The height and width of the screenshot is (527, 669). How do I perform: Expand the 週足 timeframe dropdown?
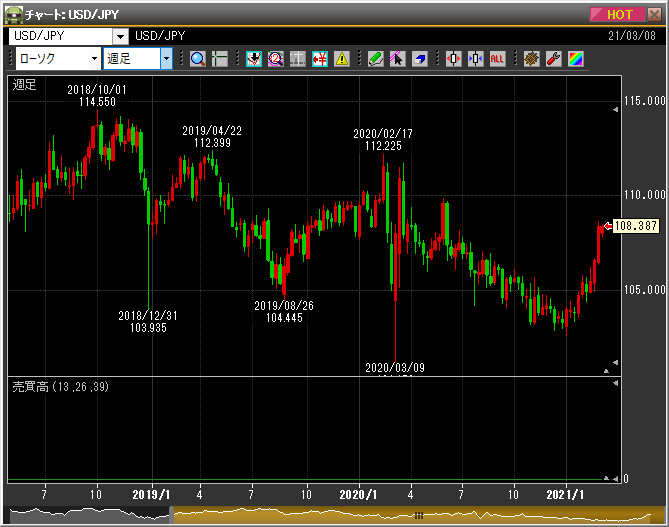pyautogui.click(x=166, y=59)
